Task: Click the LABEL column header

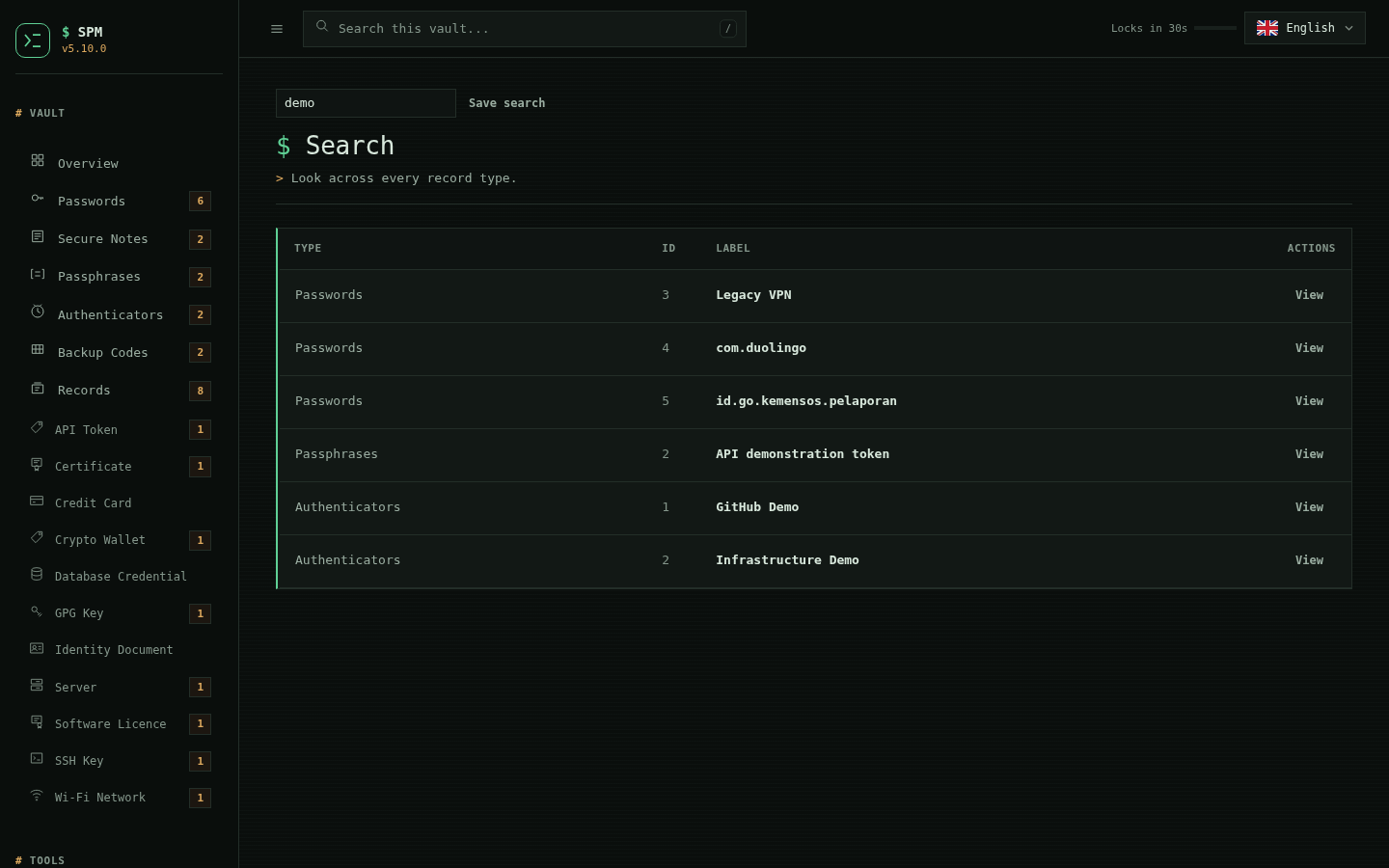Action: (733, 248)
